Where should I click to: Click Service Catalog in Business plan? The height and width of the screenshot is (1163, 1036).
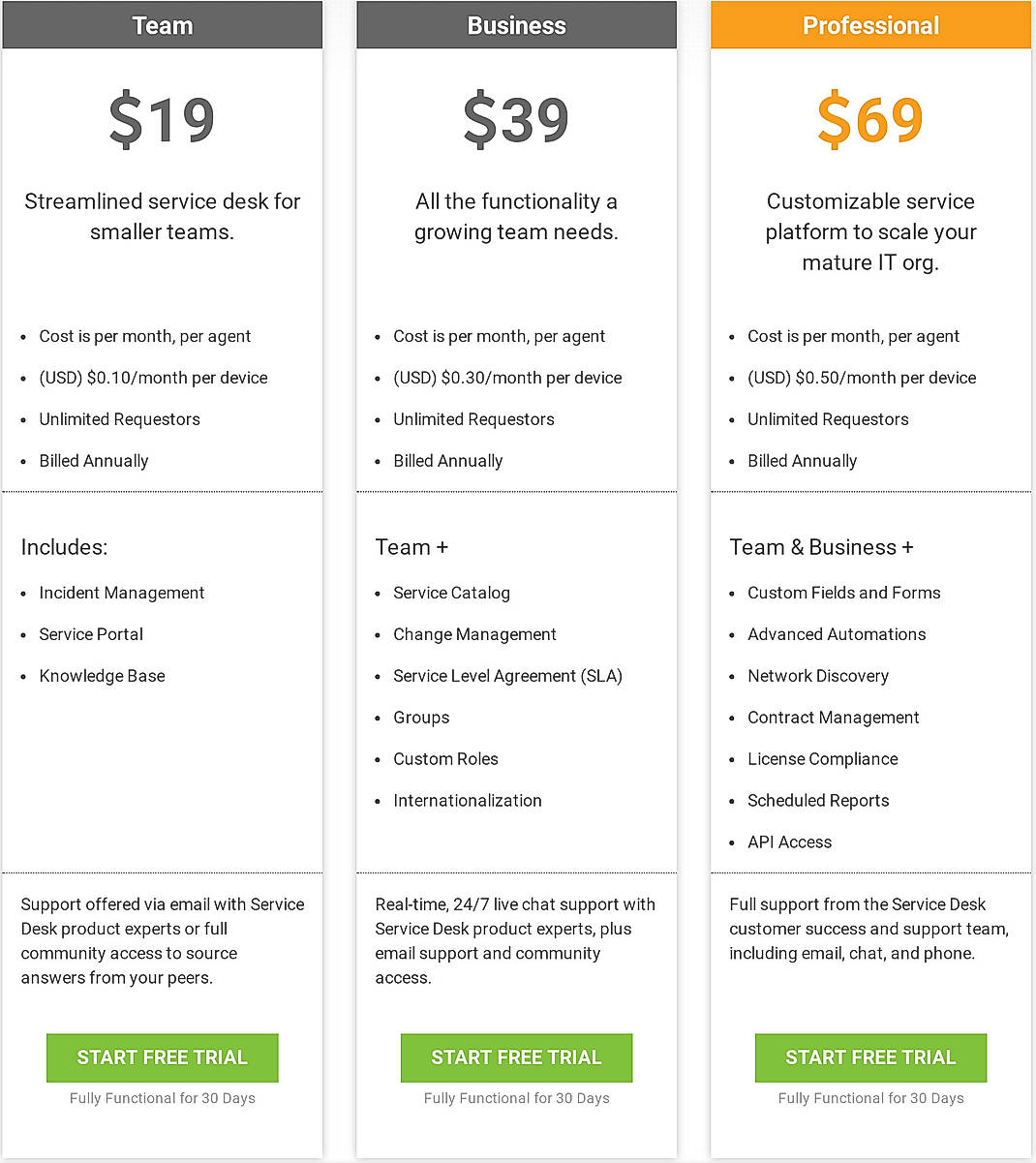click(x=451, y=593)
